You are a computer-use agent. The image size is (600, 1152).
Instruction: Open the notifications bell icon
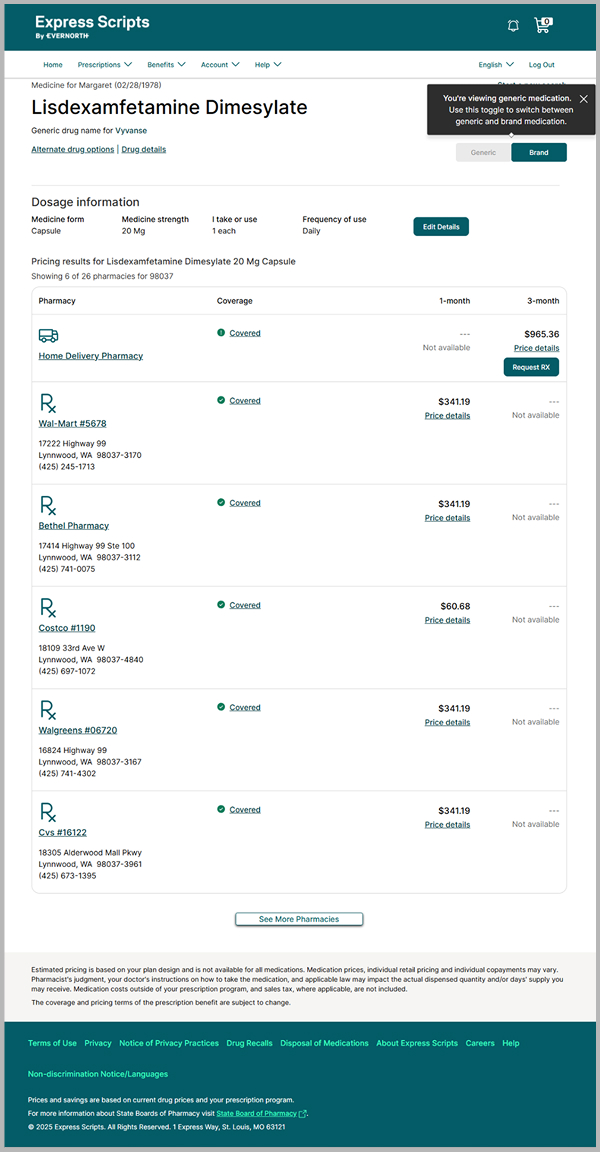(x=513, y=26)
